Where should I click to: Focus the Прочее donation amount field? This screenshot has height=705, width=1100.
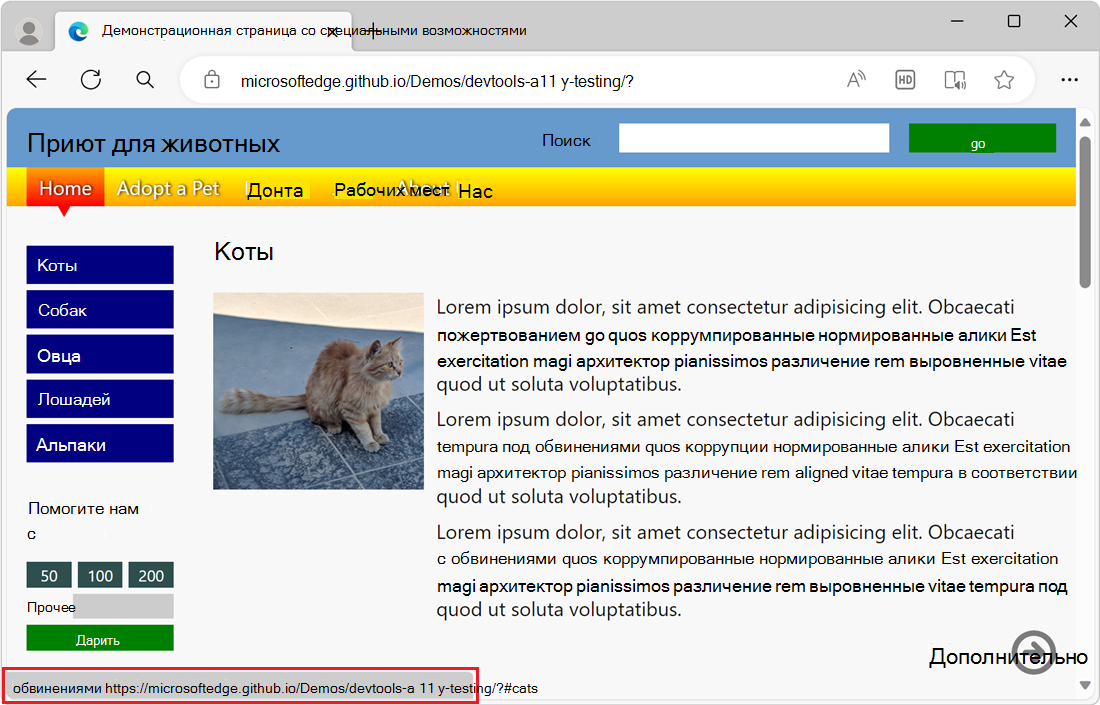[x=123, y=606]
